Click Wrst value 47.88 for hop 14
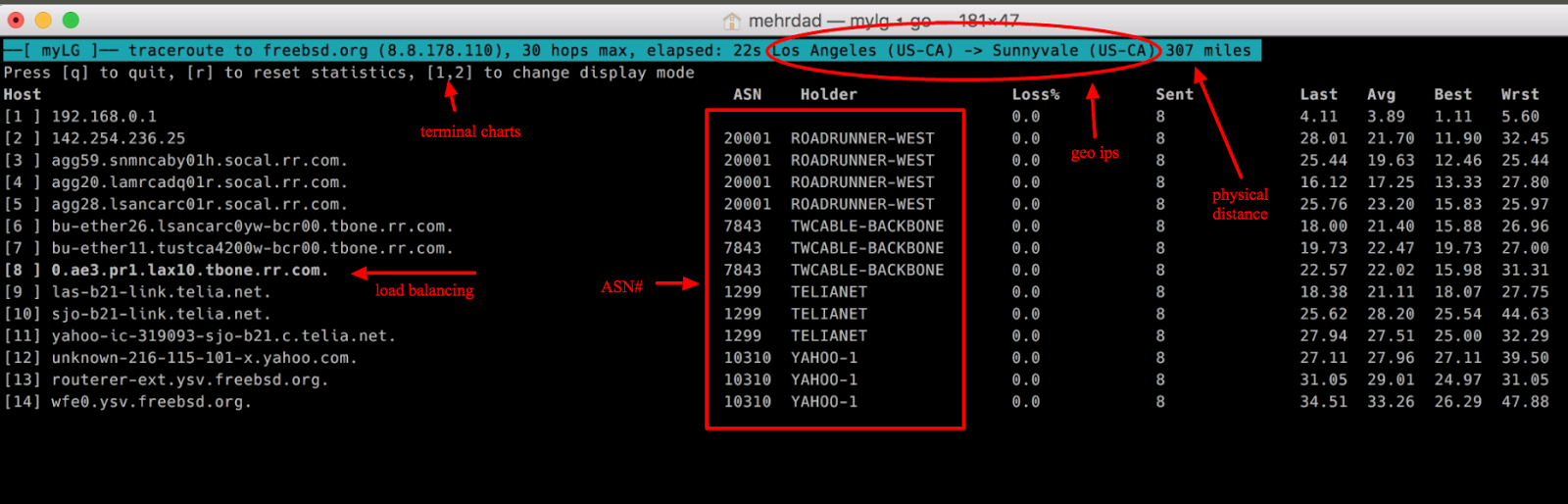The width and height of the screenshot is (1568, 504). [x=1525, y=402]
